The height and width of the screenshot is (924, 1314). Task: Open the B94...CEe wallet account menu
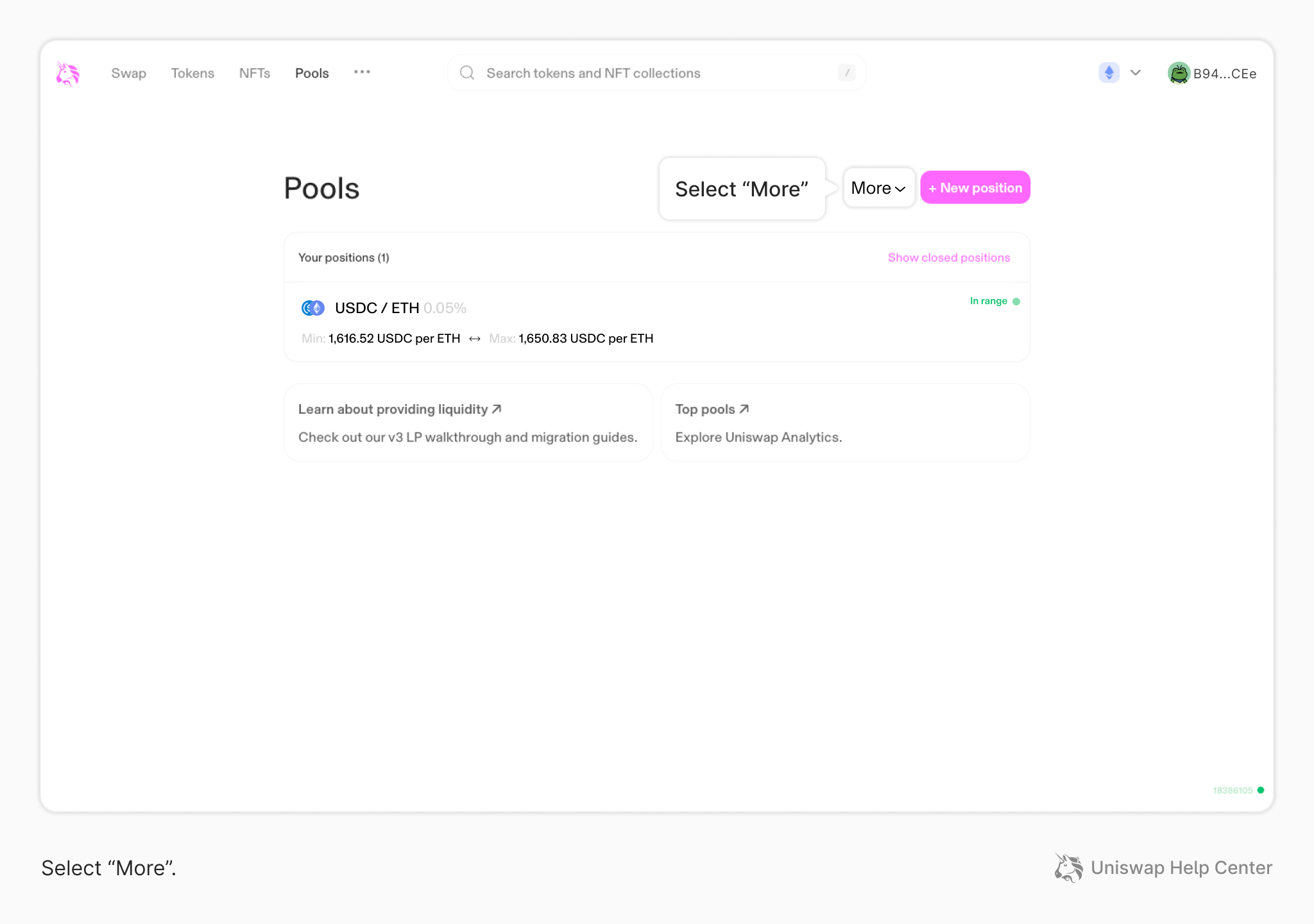tap(1224, 74)
